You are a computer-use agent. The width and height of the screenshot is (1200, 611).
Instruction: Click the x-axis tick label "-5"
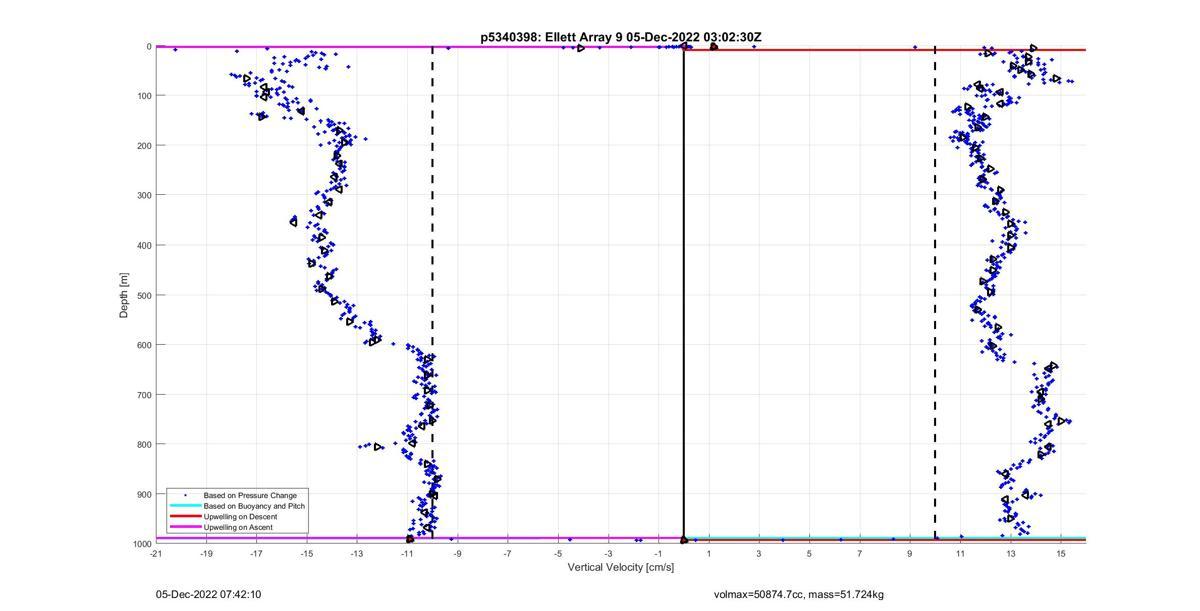(x=558, y=553)
